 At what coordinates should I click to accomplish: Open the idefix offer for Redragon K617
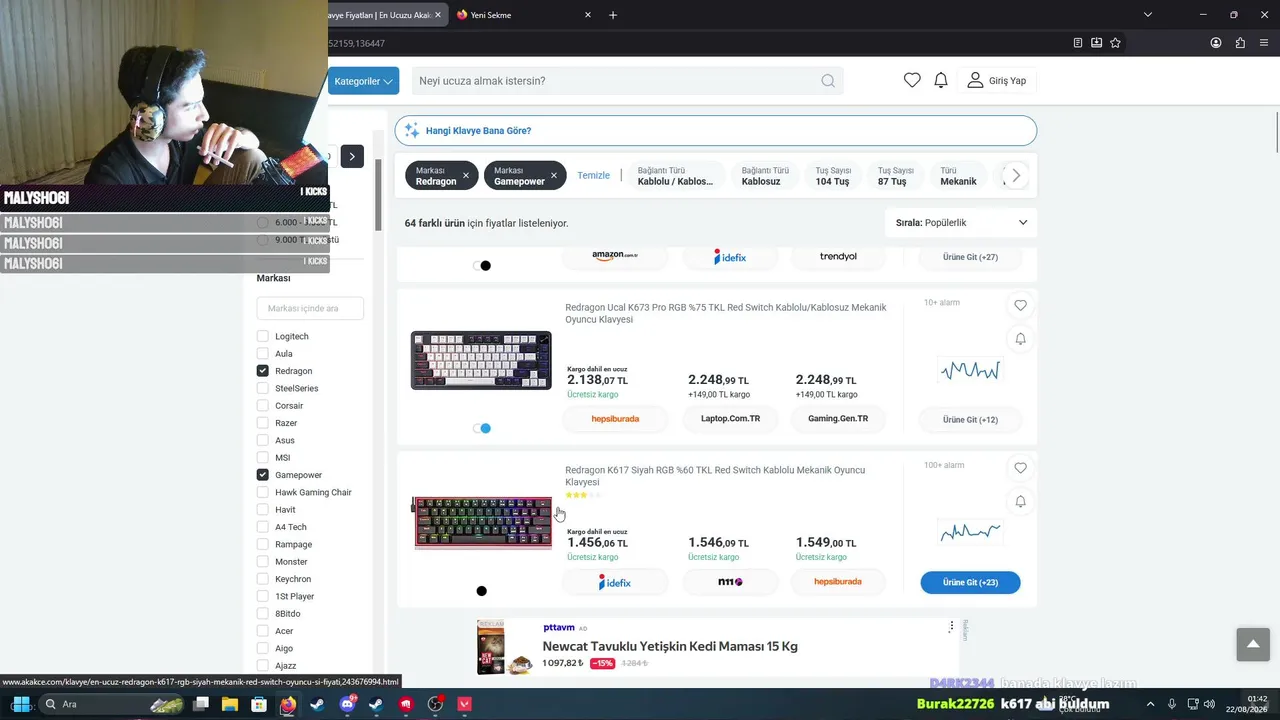[x=615, y=582]
